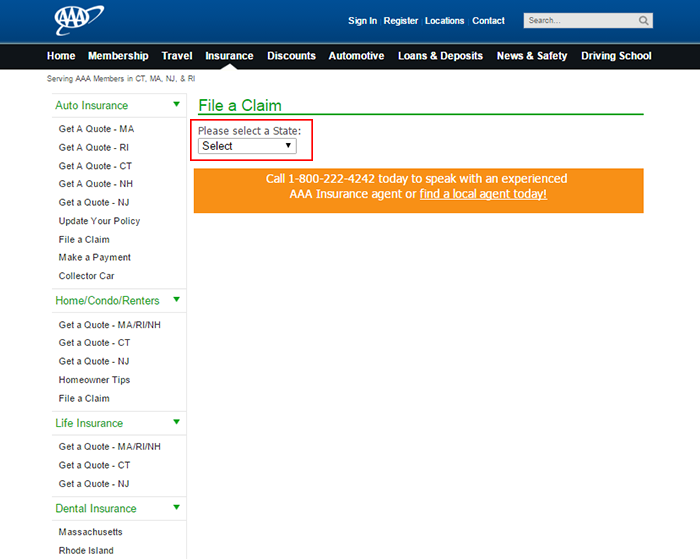This screenshot has width=700, height=559.
Task: Open the Loans & Deposits menu
Action: pos(440,56)
